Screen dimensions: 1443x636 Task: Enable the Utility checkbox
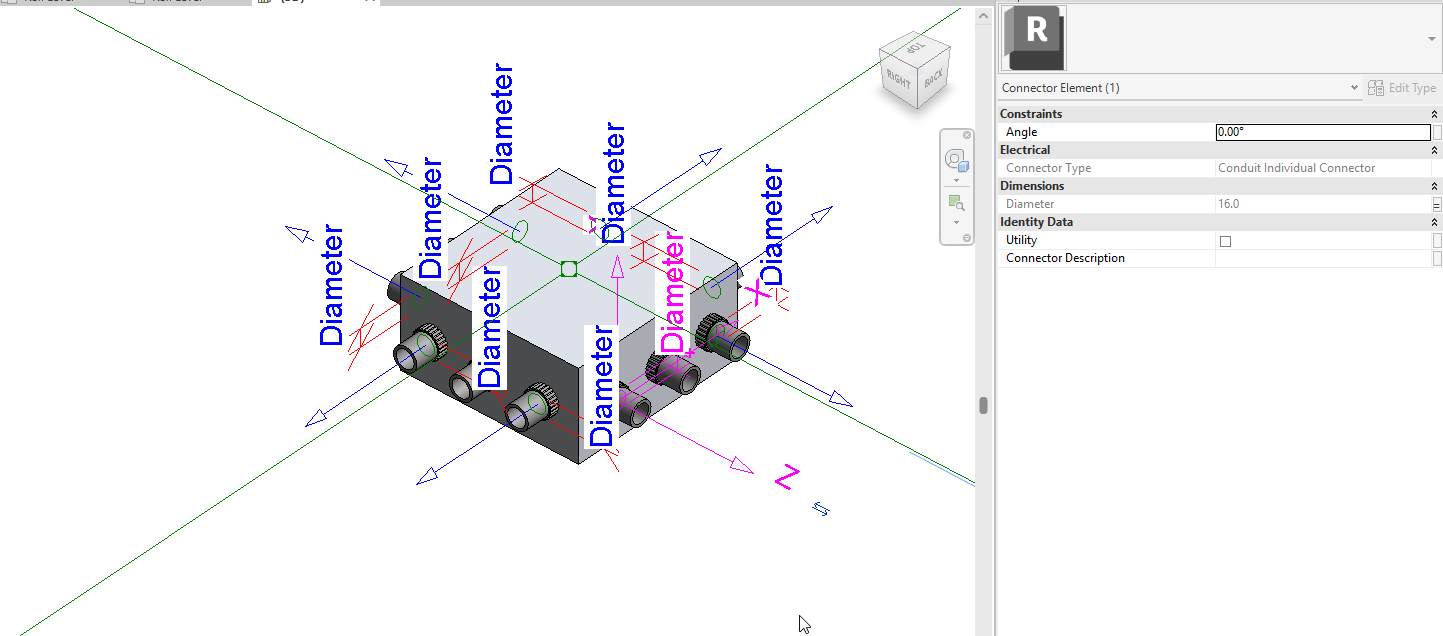(1225, 241)
